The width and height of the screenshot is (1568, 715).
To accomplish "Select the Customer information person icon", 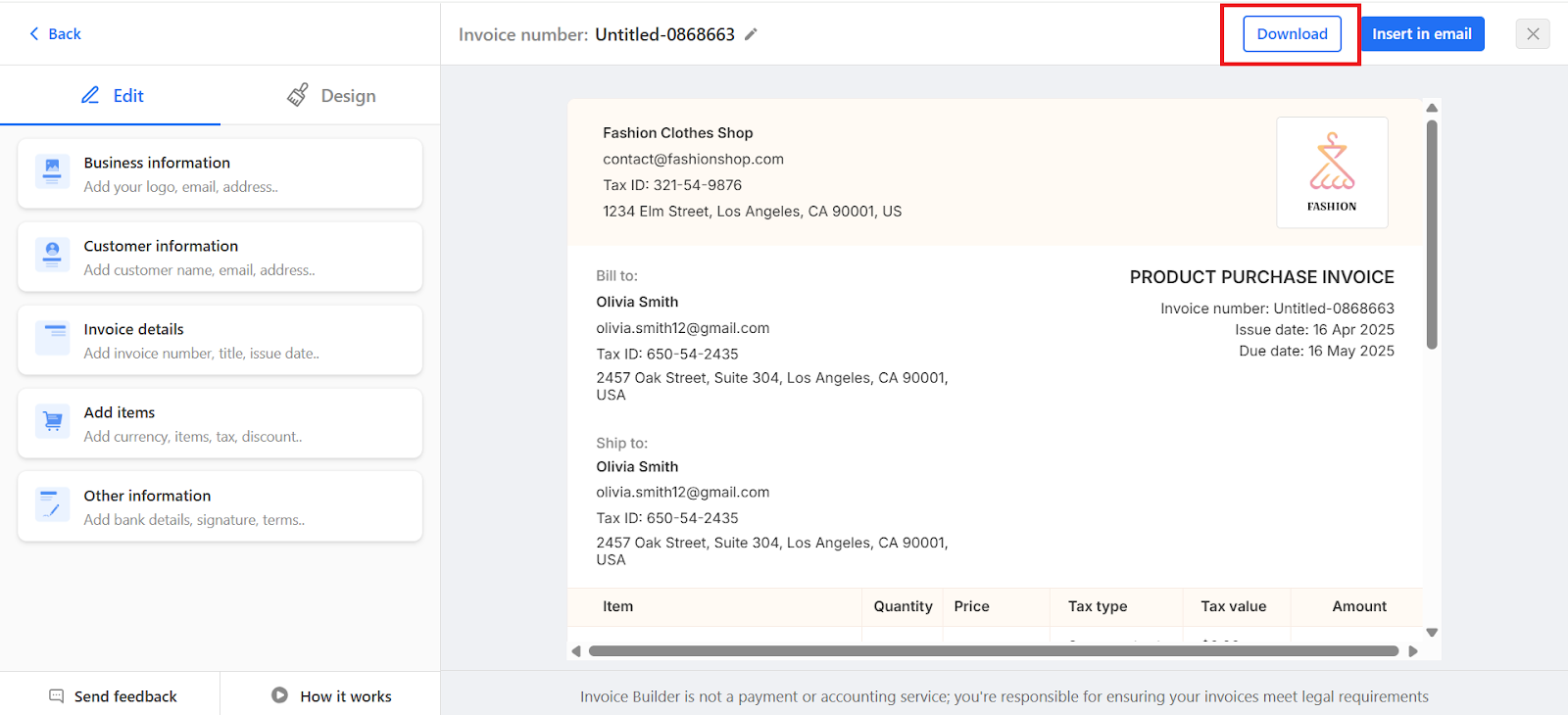I will [x=51, y=255].
